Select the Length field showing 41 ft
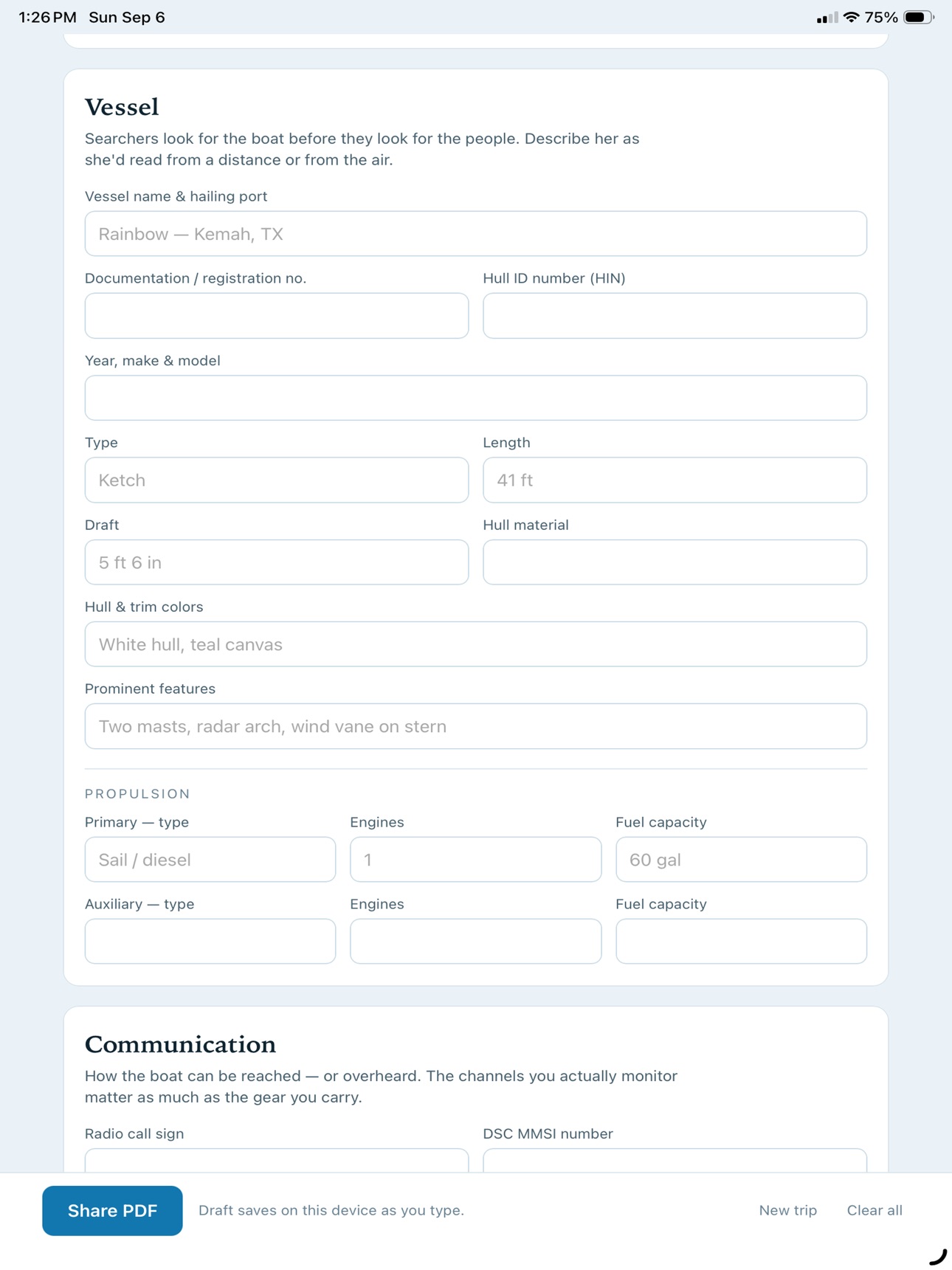The width and height of the screenshot is (952, 1270). pos(675,480)
